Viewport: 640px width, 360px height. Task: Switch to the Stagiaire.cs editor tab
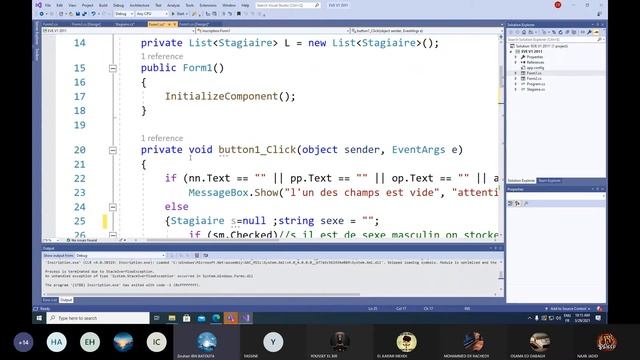pyautogui.click(x=125, y=24)
